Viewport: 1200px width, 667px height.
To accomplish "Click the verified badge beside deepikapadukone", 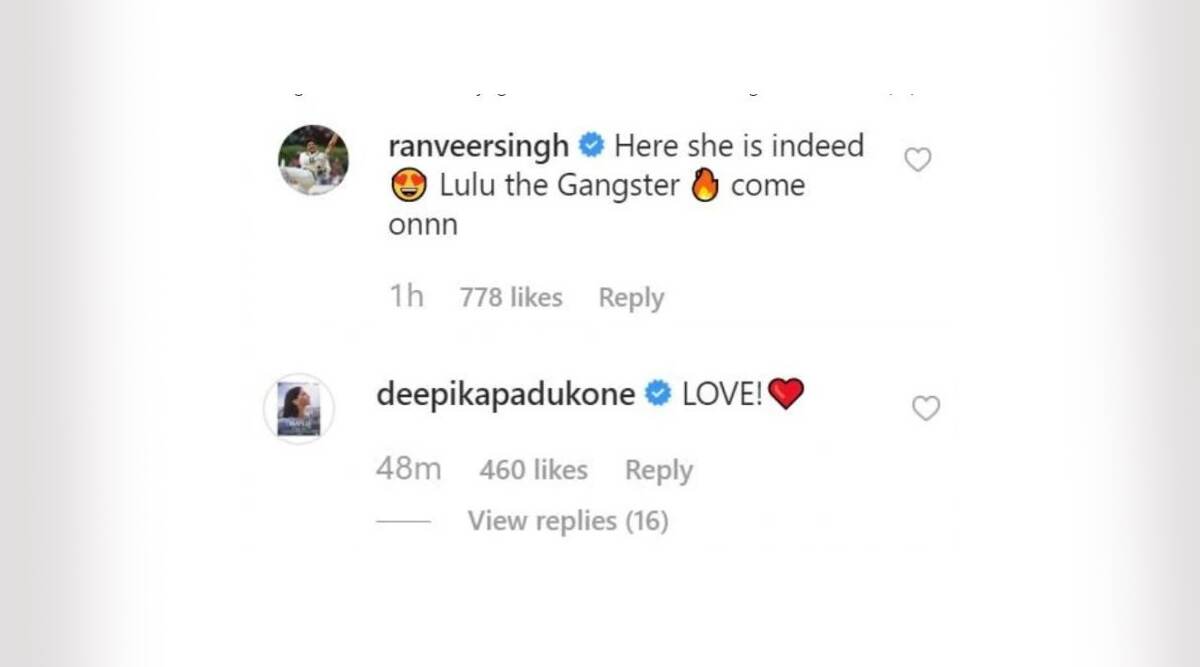I will (x=658, y=395).
